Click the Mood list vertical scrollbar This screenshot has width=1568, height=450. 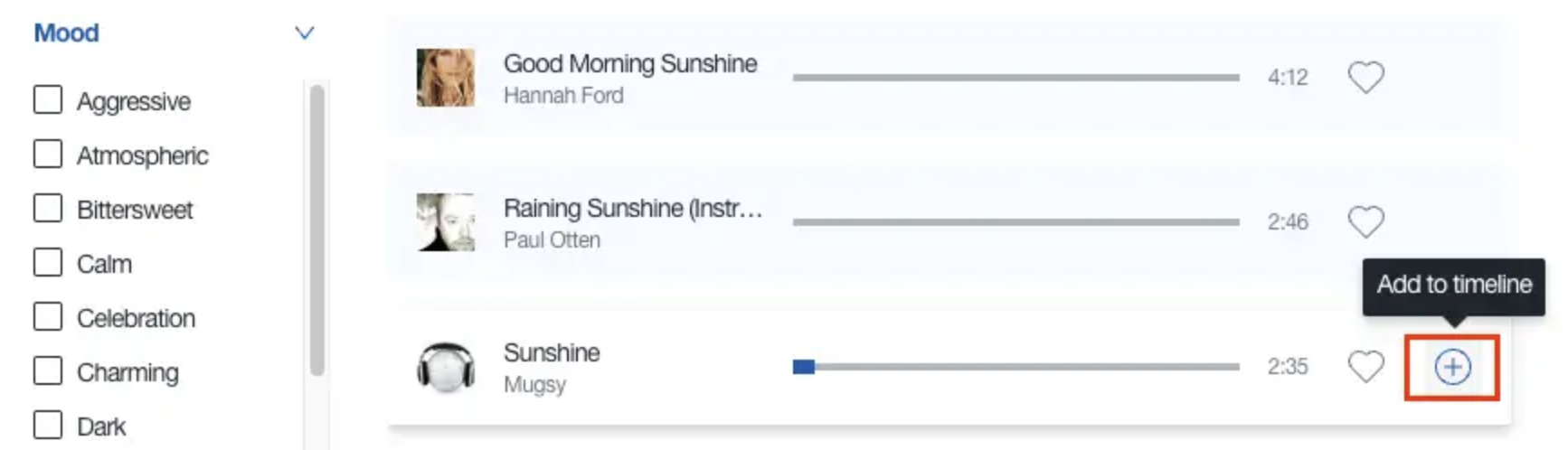pyautogui.click(x=316, y=230)
